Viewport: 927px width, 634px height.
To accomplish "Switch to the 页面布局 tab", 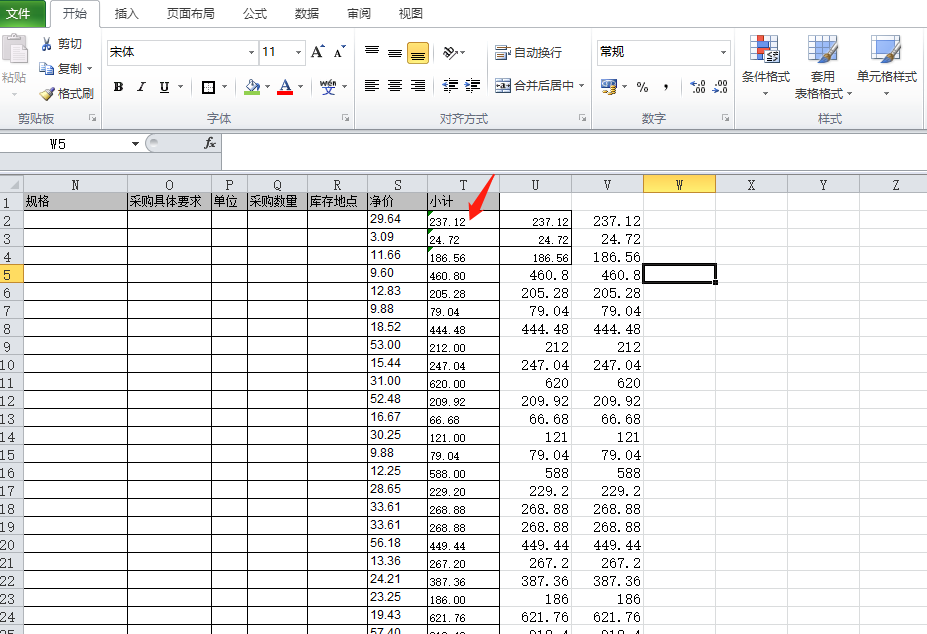I will pyautogui.click(x=190, y=14).
